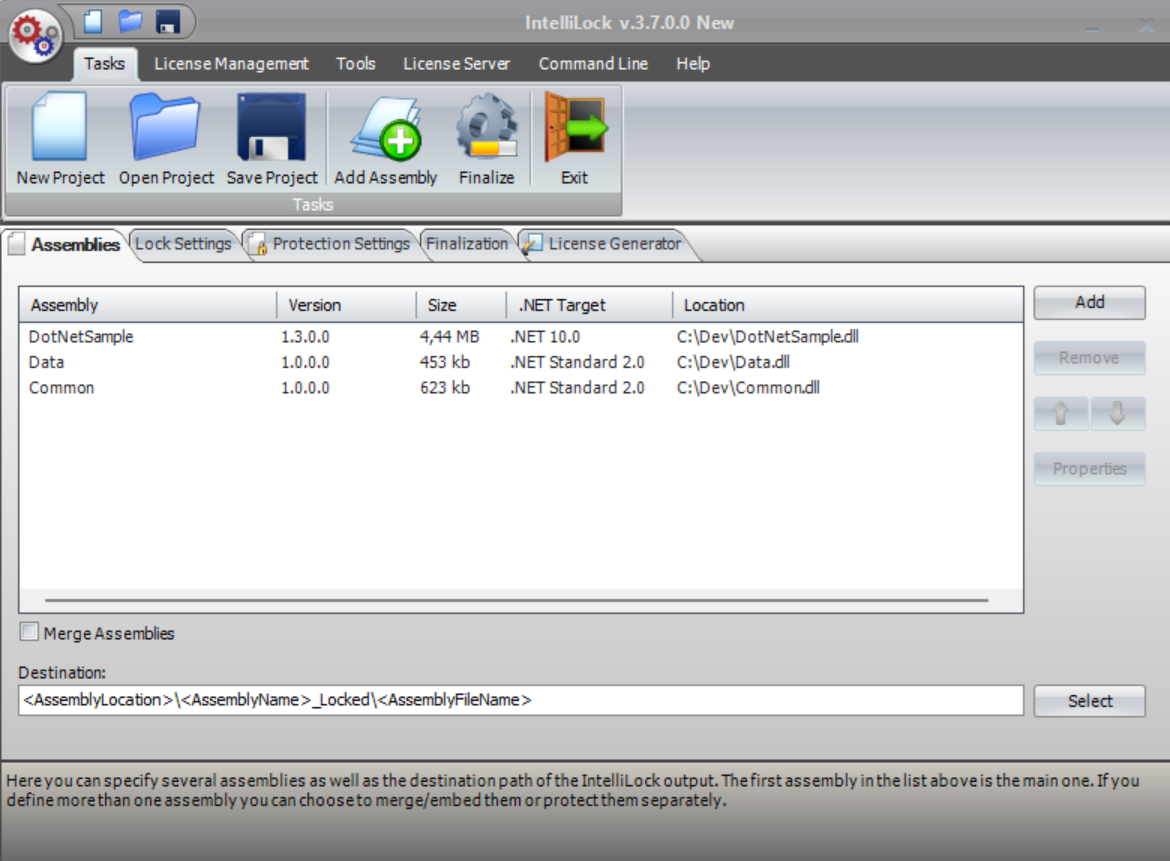Image resolution: width=1170 pixels, height=861 pixels.
Task: Click the 623 kb size cell
Action: [445, 387]
